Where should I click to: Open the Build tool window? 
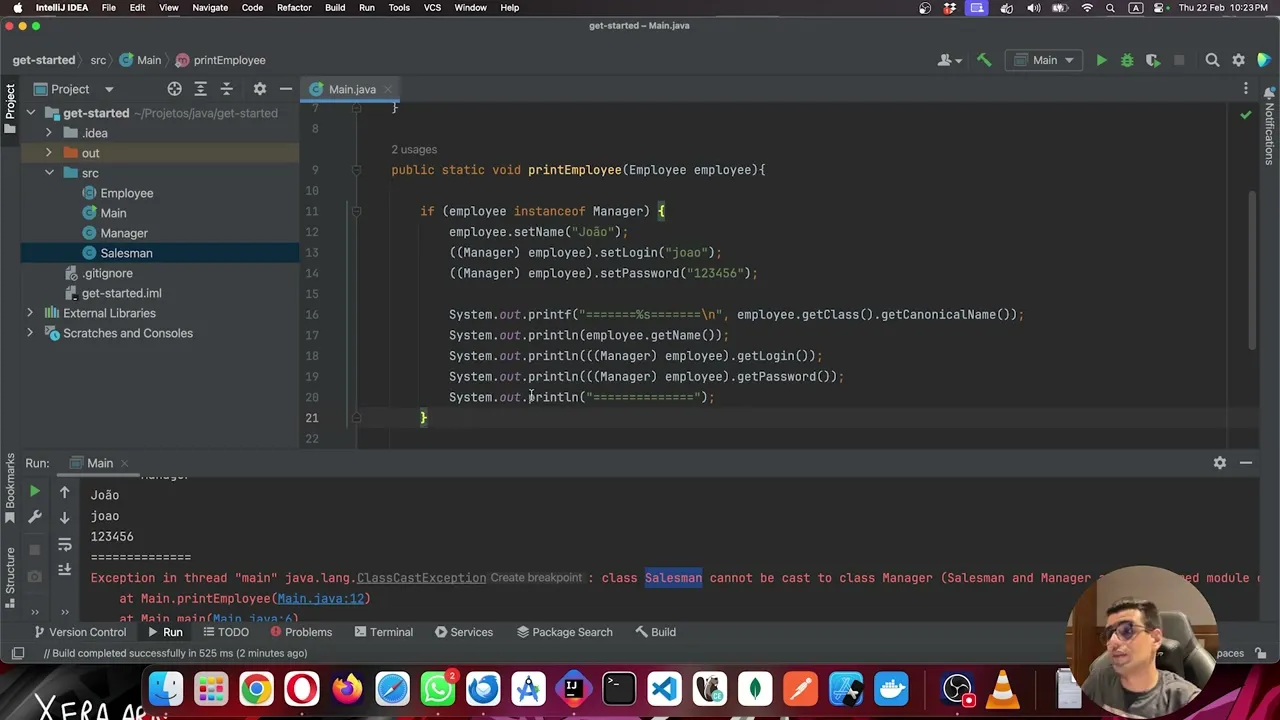[x=655, y=632]
